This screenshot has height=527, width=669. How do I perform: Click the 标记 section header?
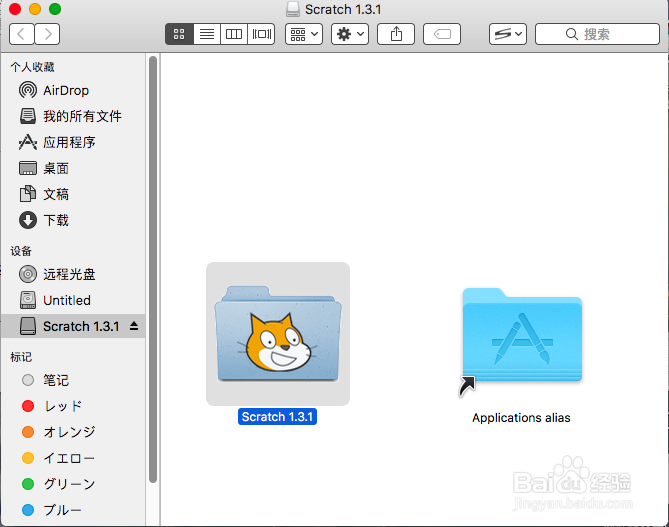tap(21, 357)
